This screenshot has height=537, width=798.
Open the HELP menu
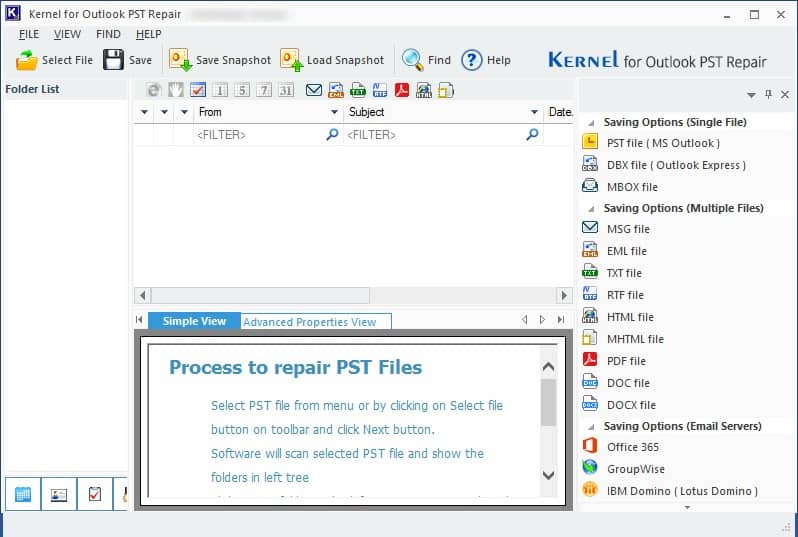coord(149,34)
